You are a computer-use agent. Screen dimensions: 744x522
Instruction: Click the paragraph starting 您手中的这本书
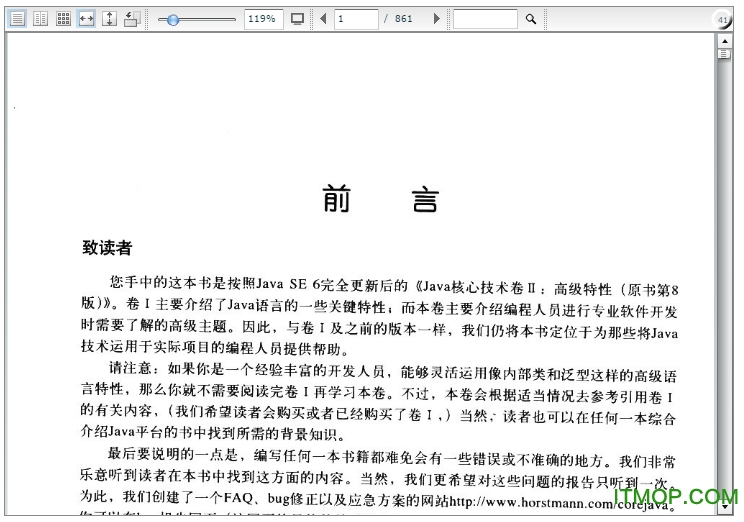pyautogui.click(x=380, y=316)
